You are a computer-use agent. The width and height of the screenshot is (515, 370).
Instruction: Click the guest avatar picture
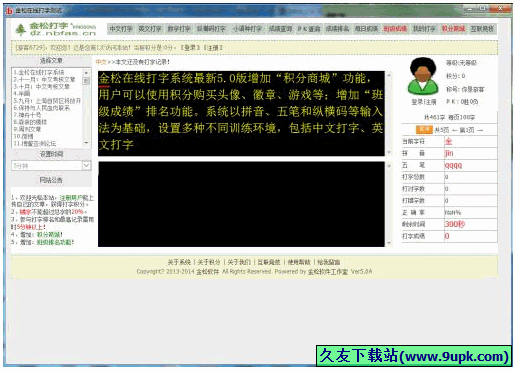point(423,76)
